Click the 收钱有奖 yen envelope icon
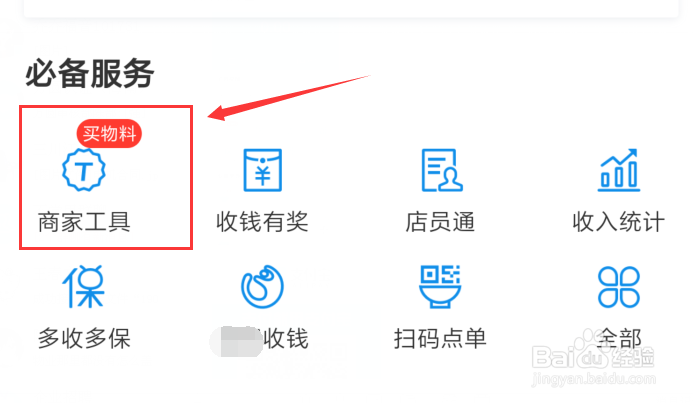 tap(263, 170)
